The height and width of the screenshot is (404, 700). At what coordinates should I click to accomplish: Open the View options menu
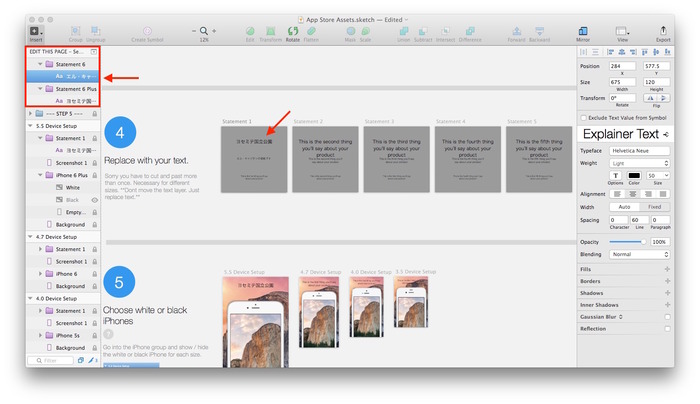coord(622,31)
